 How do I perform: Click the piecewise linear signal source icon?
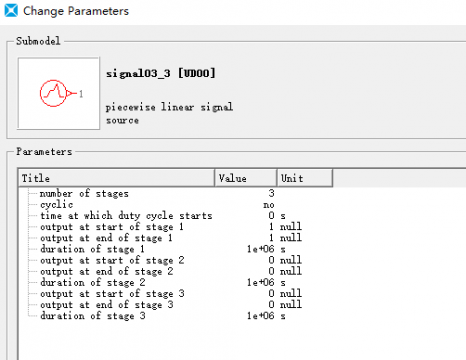58,93
